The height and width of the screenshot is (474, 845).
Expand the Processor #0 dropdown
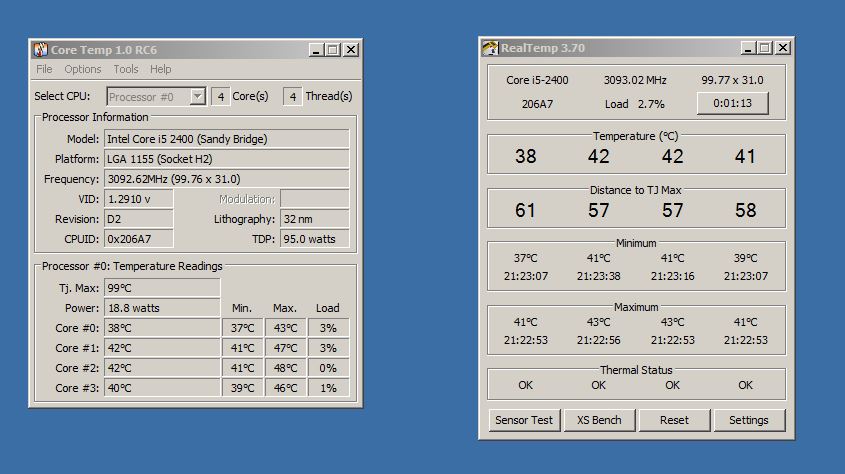(x=198, y=96)
